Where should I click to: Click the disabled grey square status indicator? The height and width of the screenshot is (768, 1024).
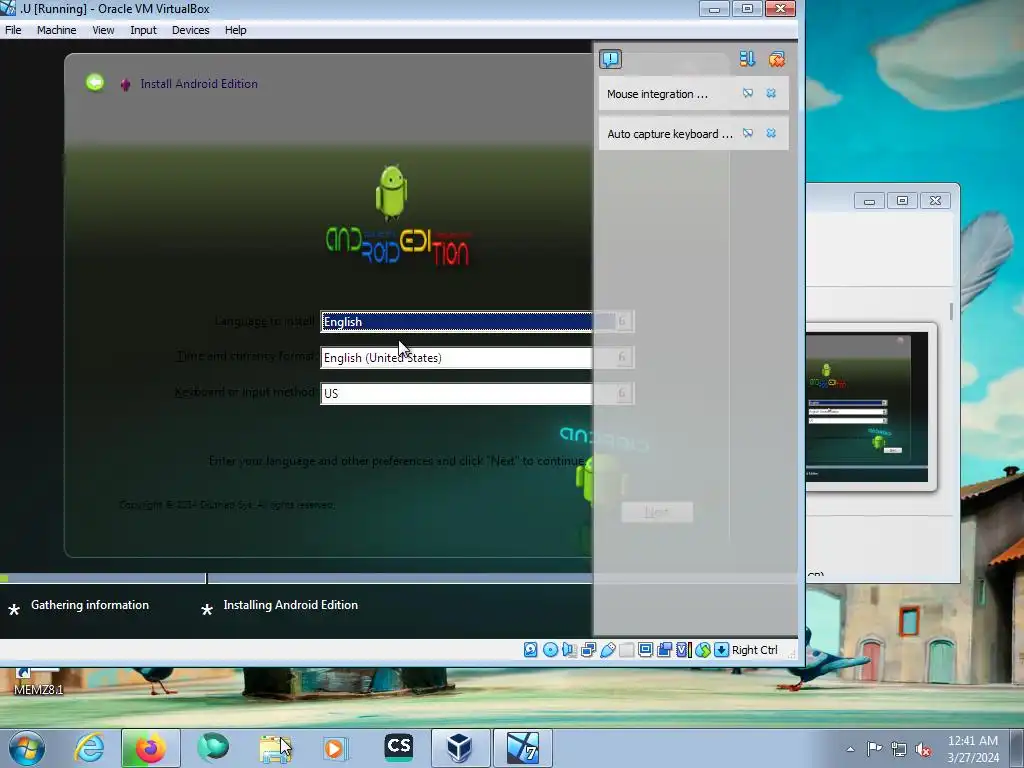(x=626, y=650)
